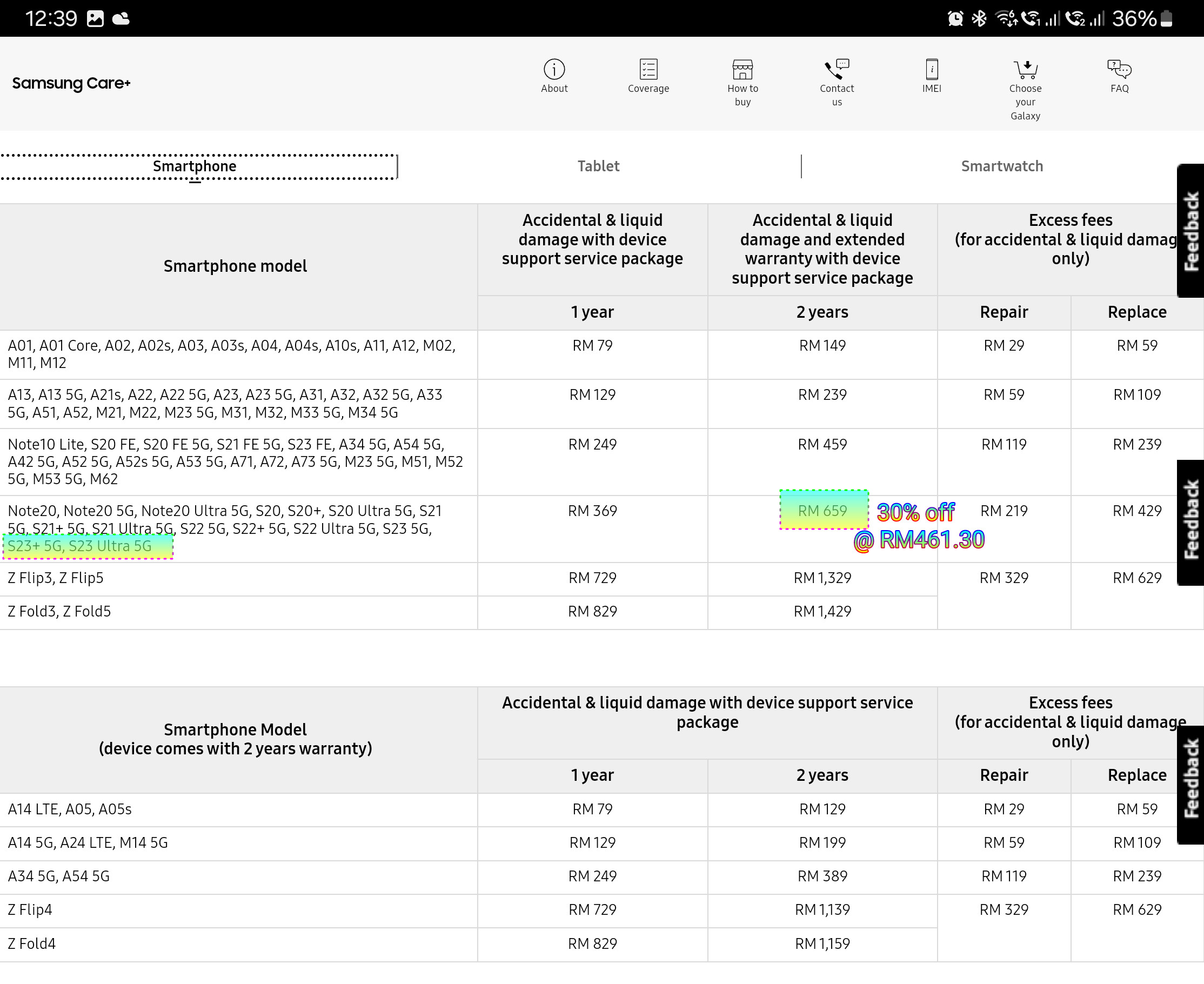Tap the Wi-Fi status icon
Image resolution: width=1204 pixels, height=984 pixels.
(1006, 19)
